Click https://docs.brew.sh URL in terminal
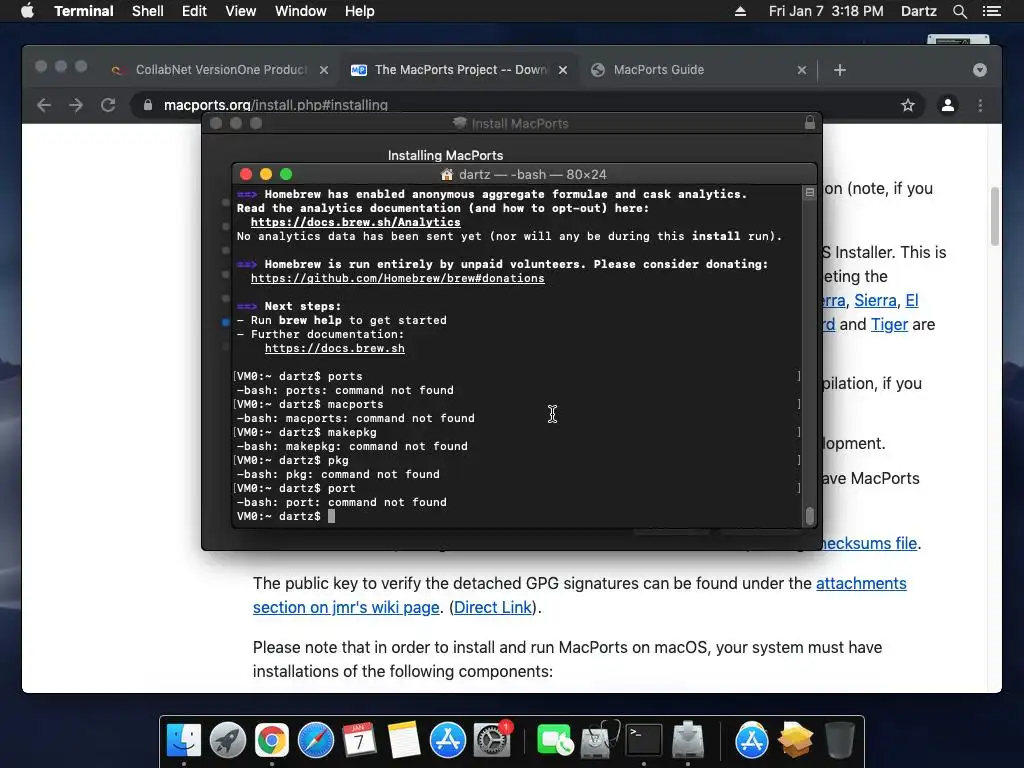The width and height of the screenshot is (1024, 768). tap(335, 348)
